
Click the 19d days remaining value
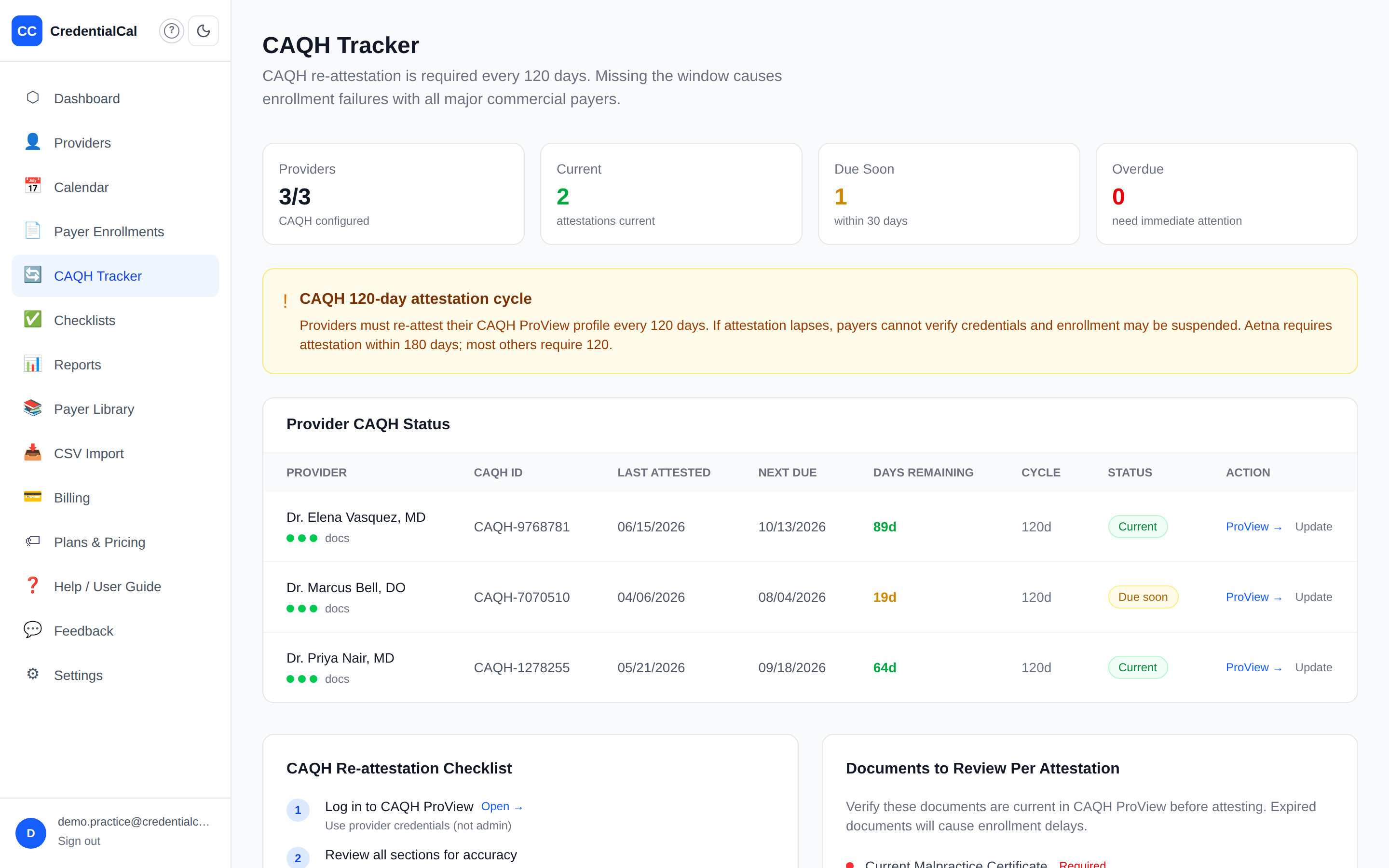click(x=885, y=597)
